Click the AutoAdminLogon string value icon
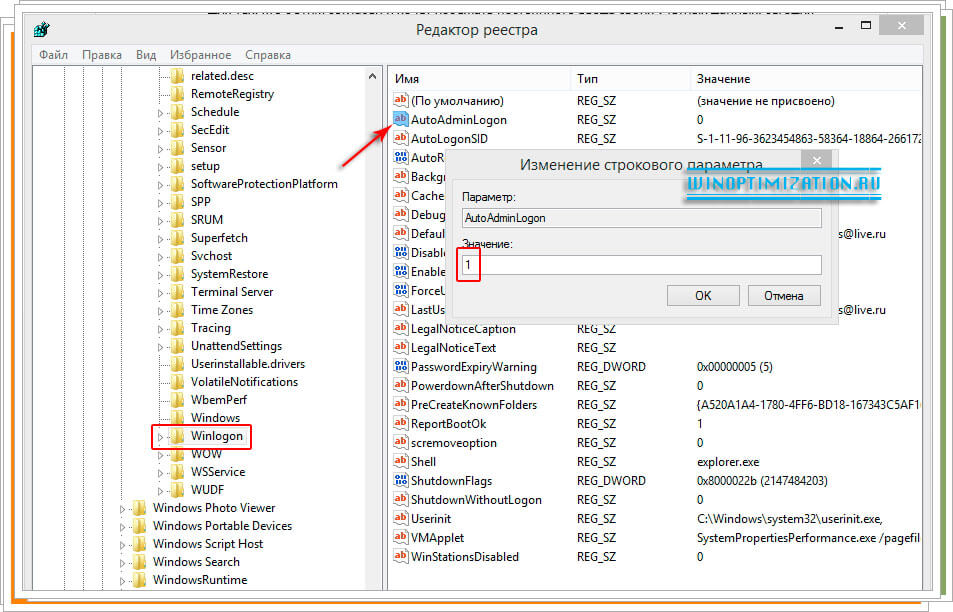The image size is (953, 612). tap(401, 120)
